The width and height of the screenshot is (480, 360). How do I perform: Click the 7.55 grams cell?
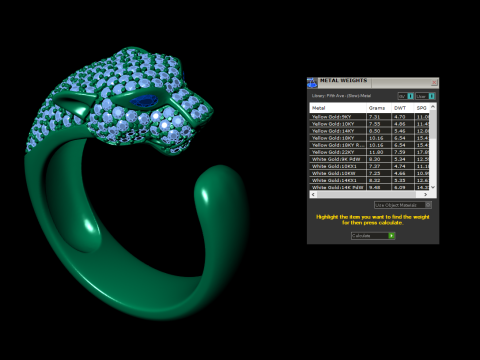click(379, 124)
